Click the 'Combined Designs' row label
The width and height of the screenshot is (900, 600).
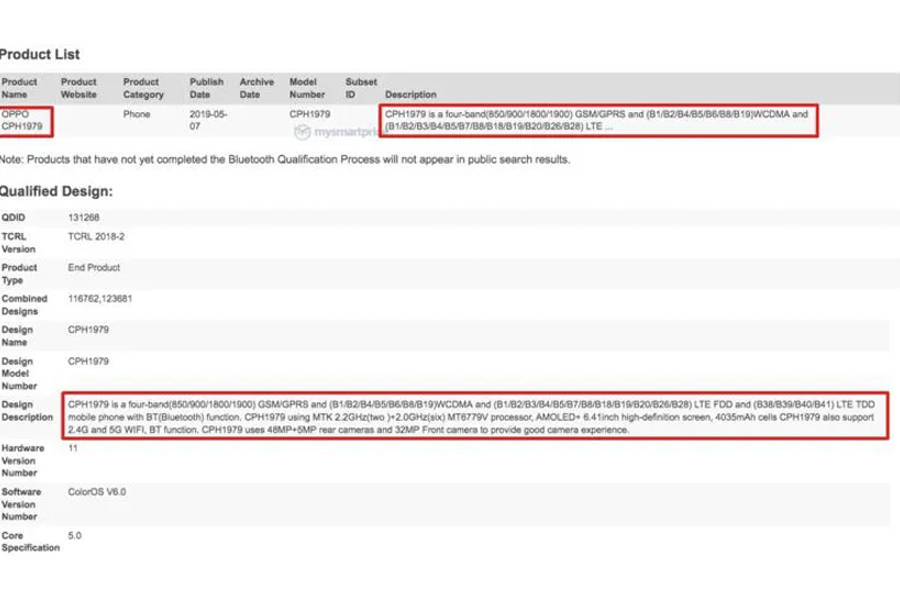point(24,305)
